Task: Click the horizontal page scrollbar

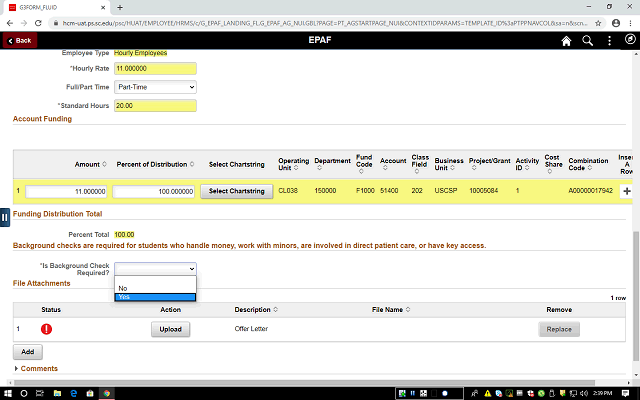Action: 304,383
